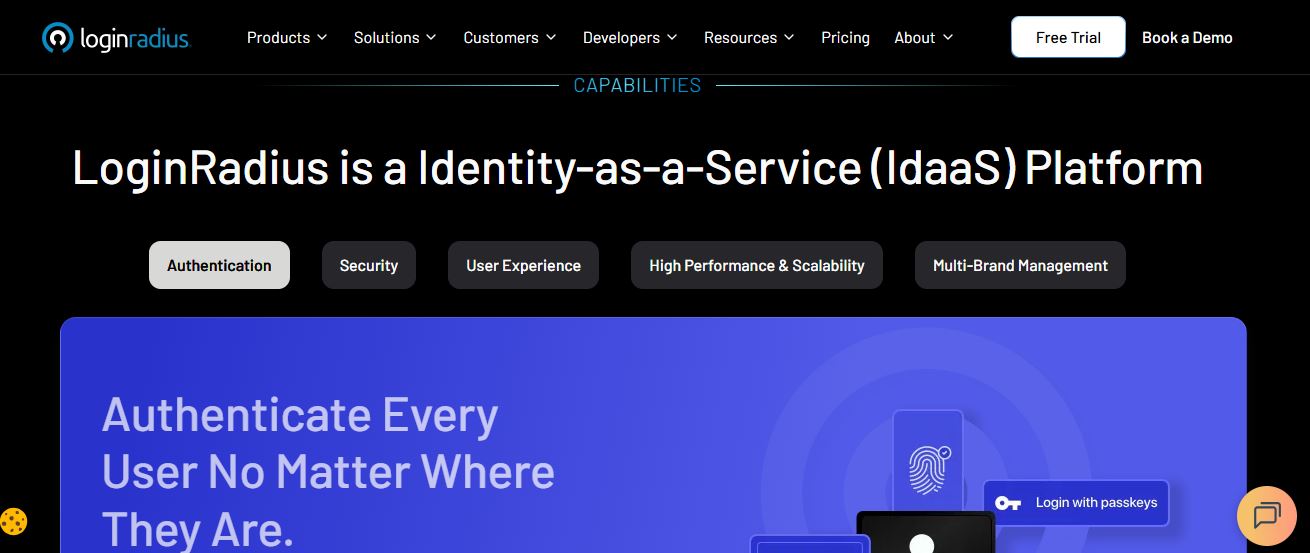Go to the Pricing page
The width and height of the screenshot is (1310, 553).
(845, 37)
